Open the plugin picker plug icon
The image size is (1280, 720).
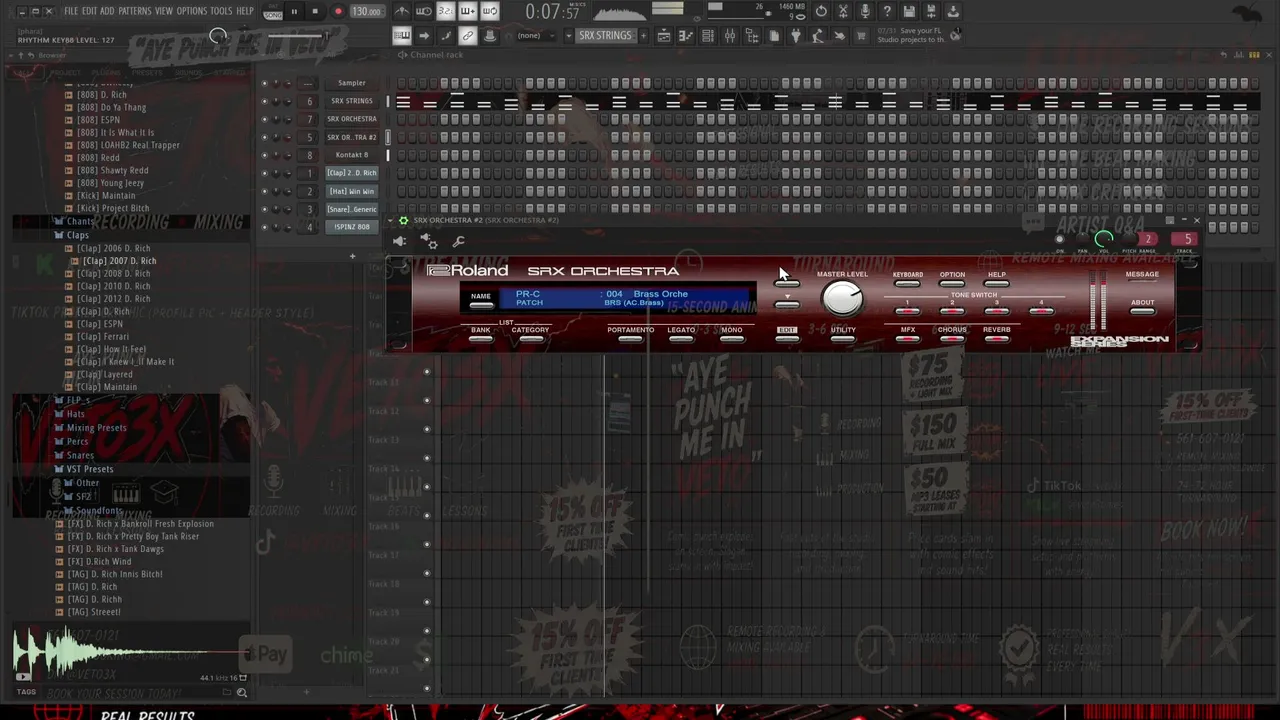click(796, 36)
